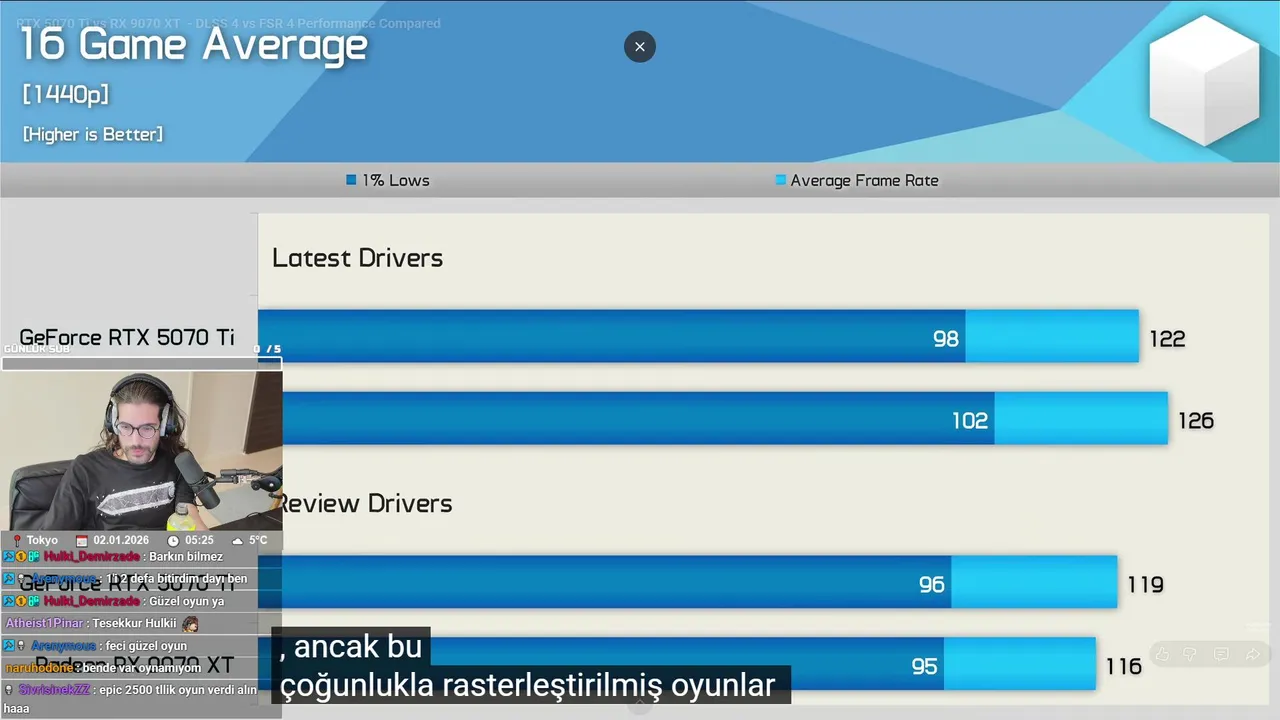Click the temperature '5°C'

click(258, 540)
